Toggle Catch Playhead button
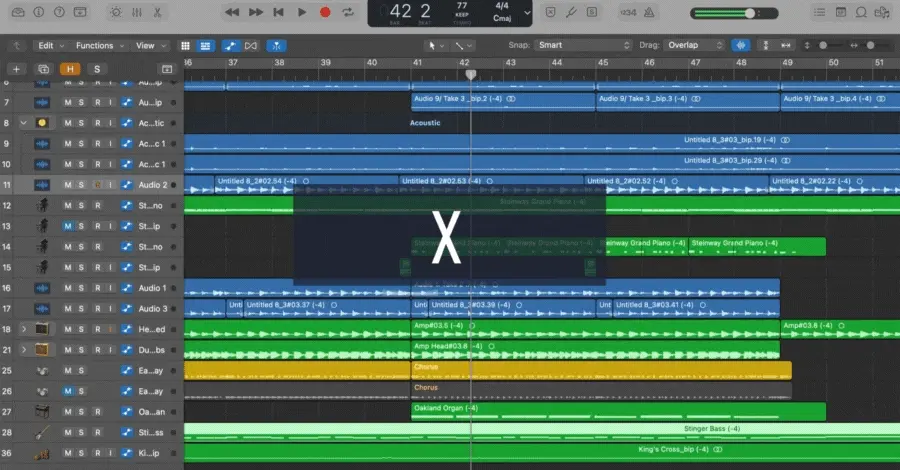The height and width of the screenshot is (470, 900). click(276, 46)
